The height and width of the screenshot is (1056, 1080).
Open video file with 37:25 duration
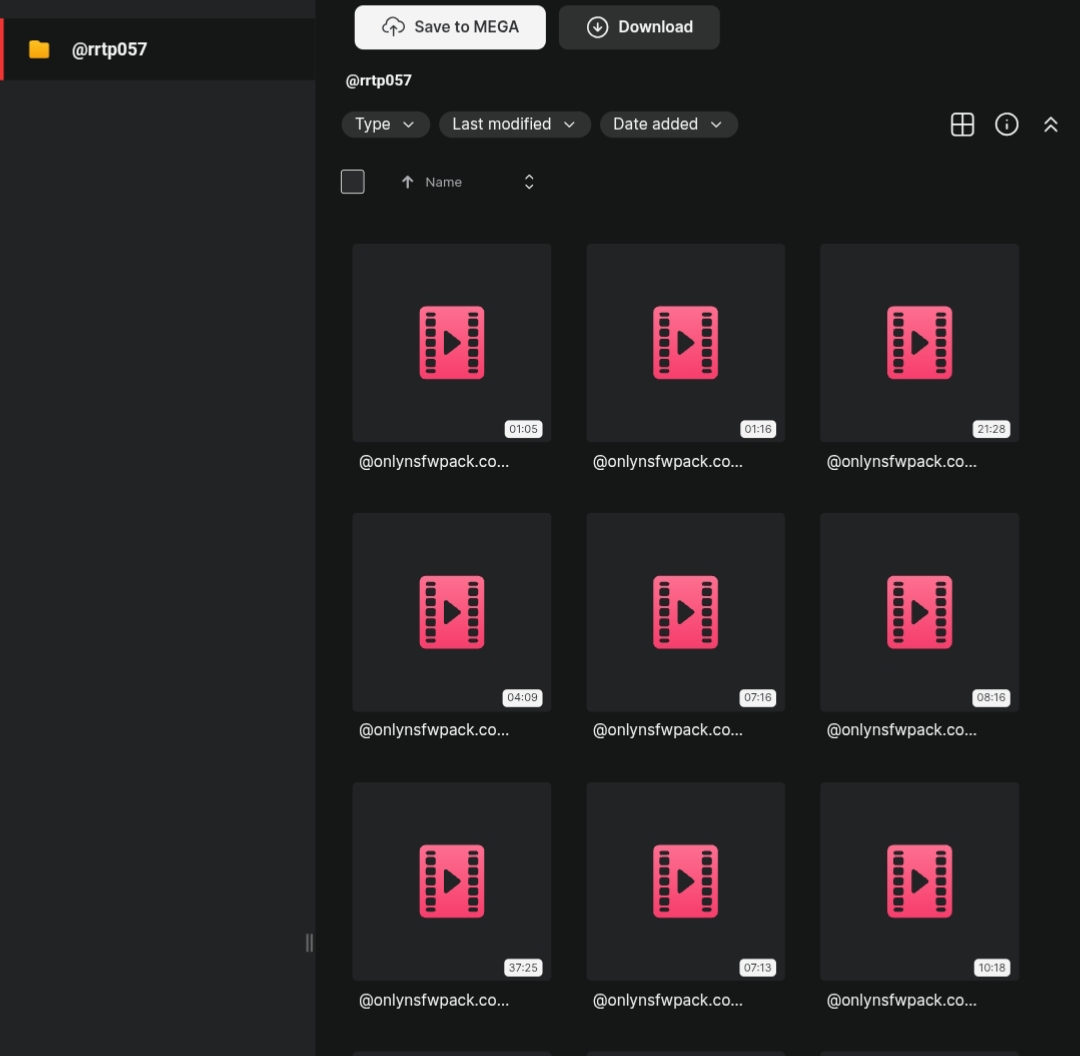(452, 881)
